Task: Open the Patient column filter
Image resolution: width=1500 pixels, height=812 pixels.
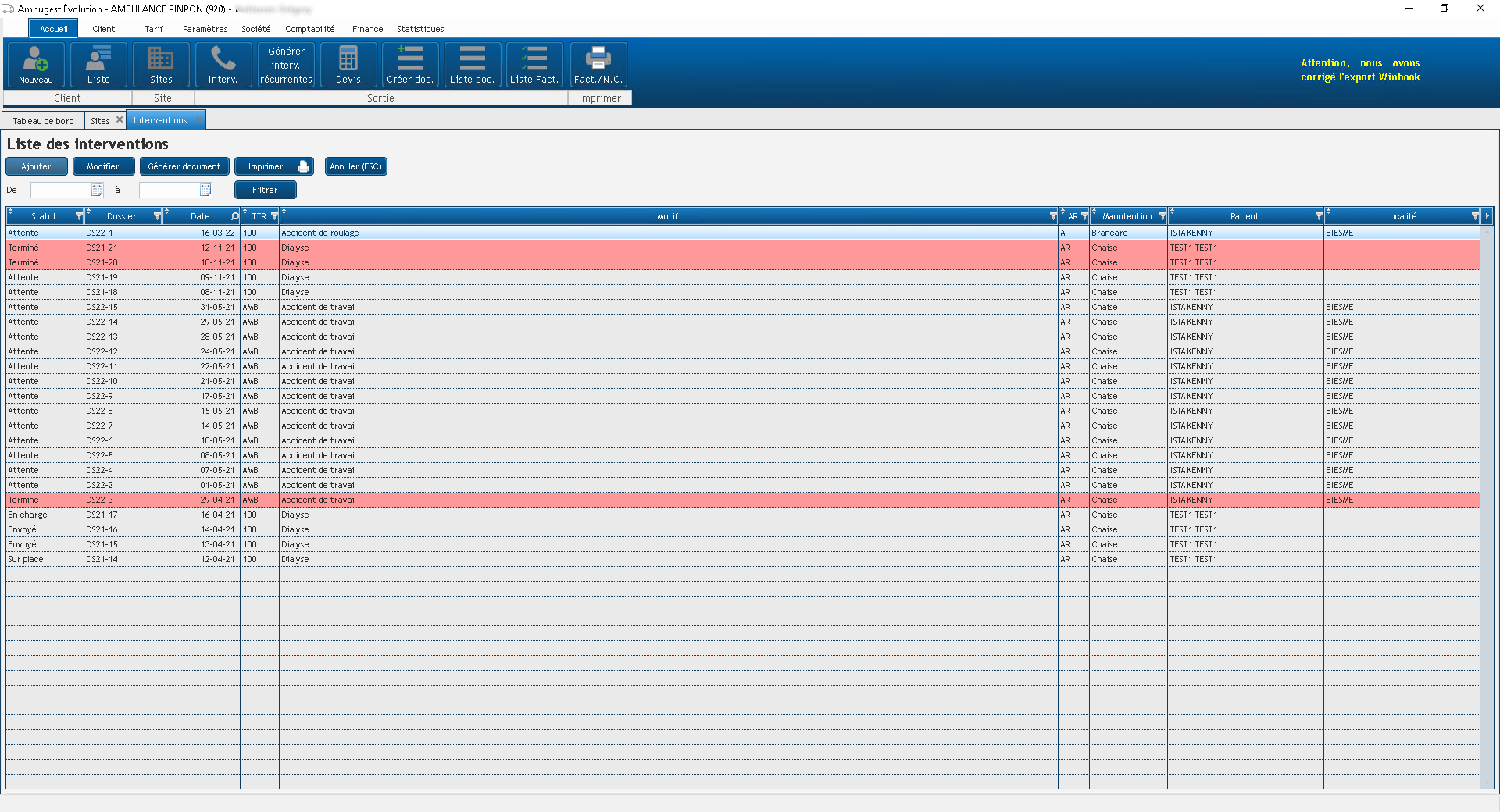Action: [1319, 216]
